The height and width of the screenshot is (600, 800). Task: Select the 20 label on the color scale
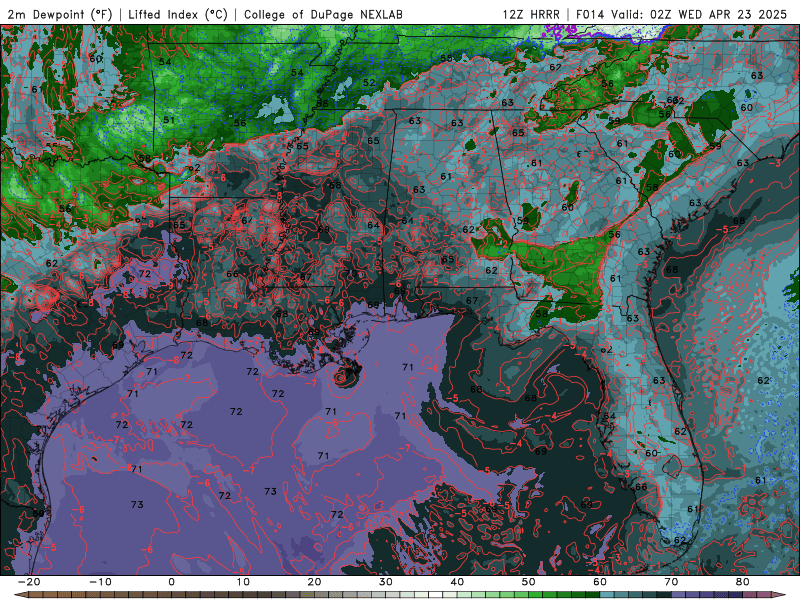tap(314, 582)
